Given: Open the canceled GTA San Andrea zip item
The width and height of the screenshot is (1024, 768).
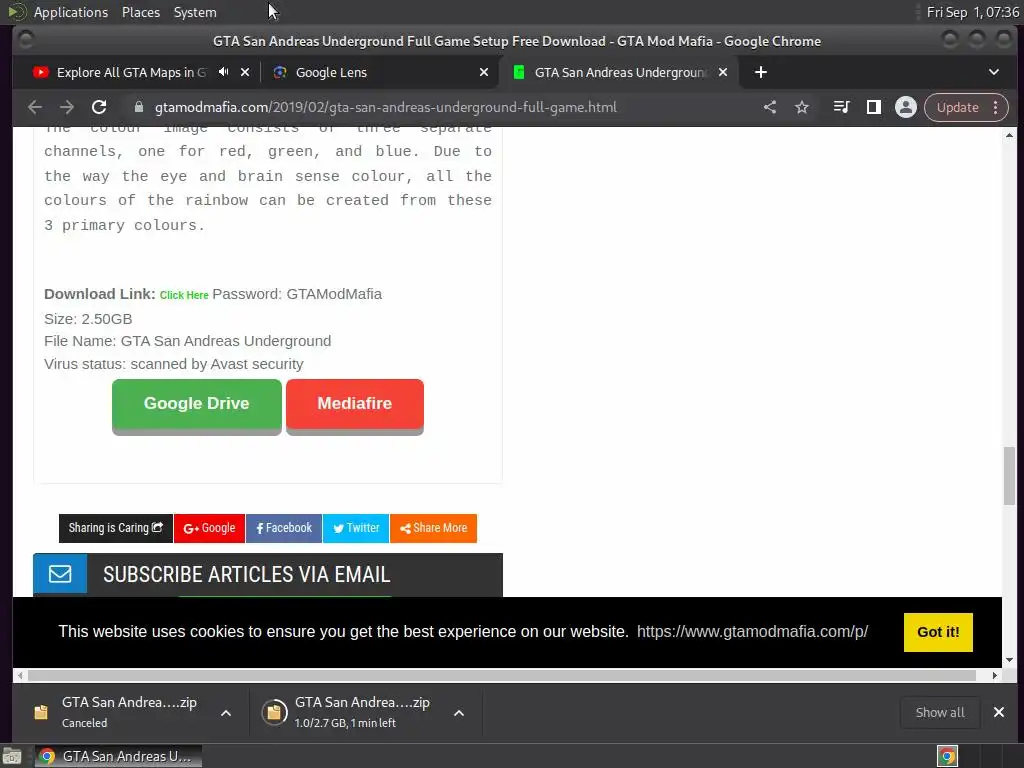Looking at the screenshot, I should click(118, 712).
